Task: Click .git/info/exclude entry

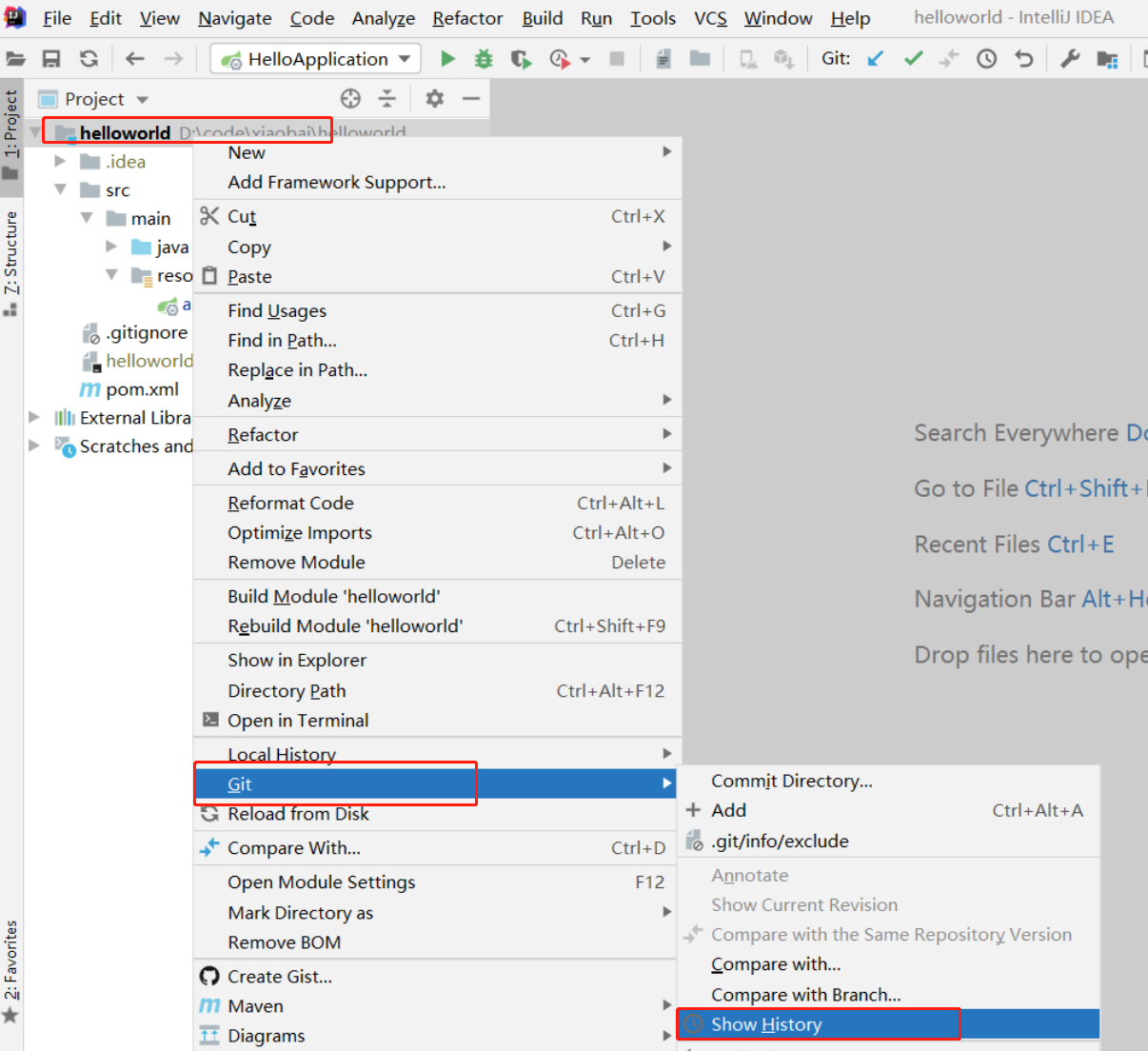Action: (888, 841)
